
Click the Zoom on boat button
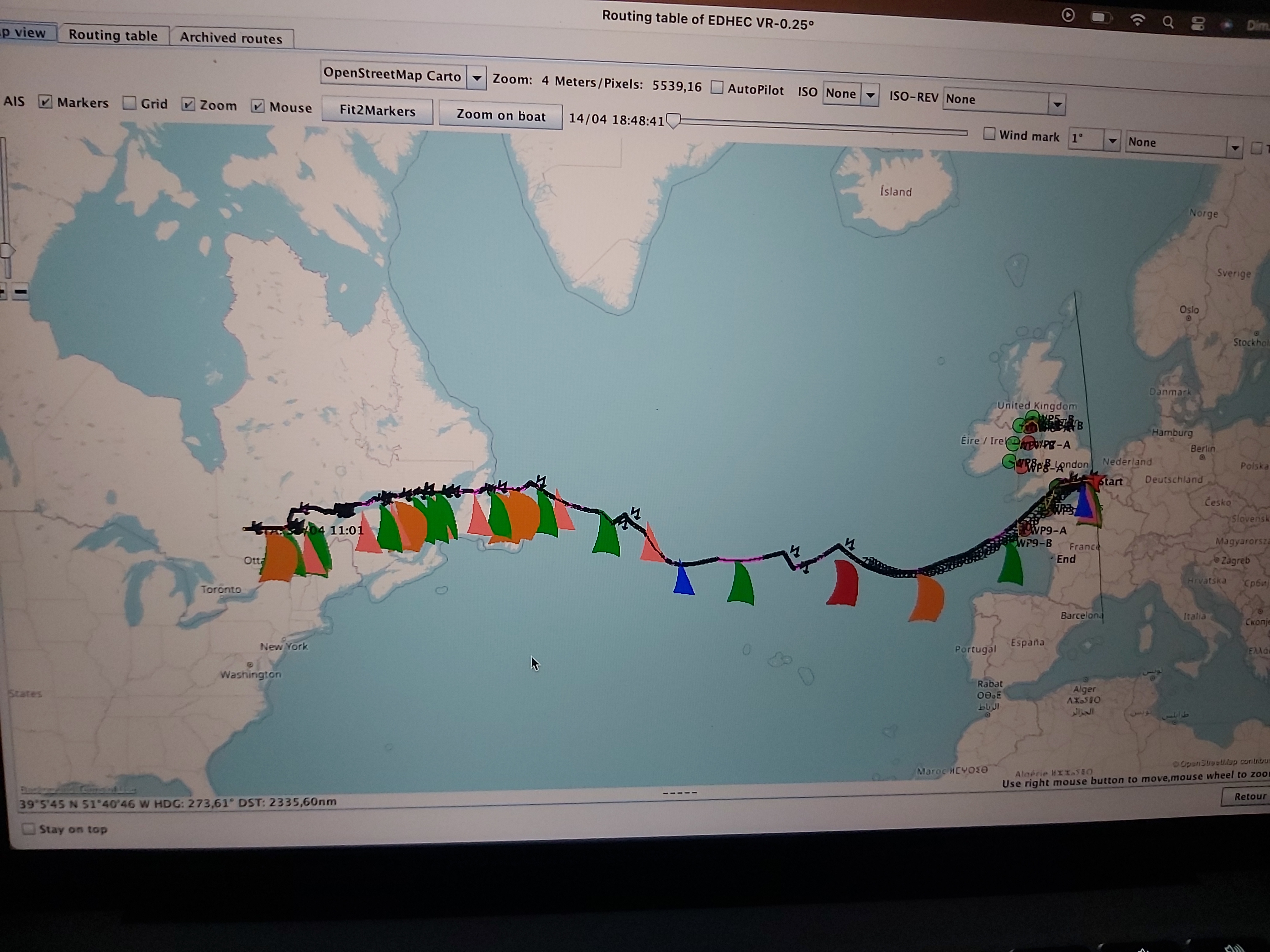tap(501, 115)
